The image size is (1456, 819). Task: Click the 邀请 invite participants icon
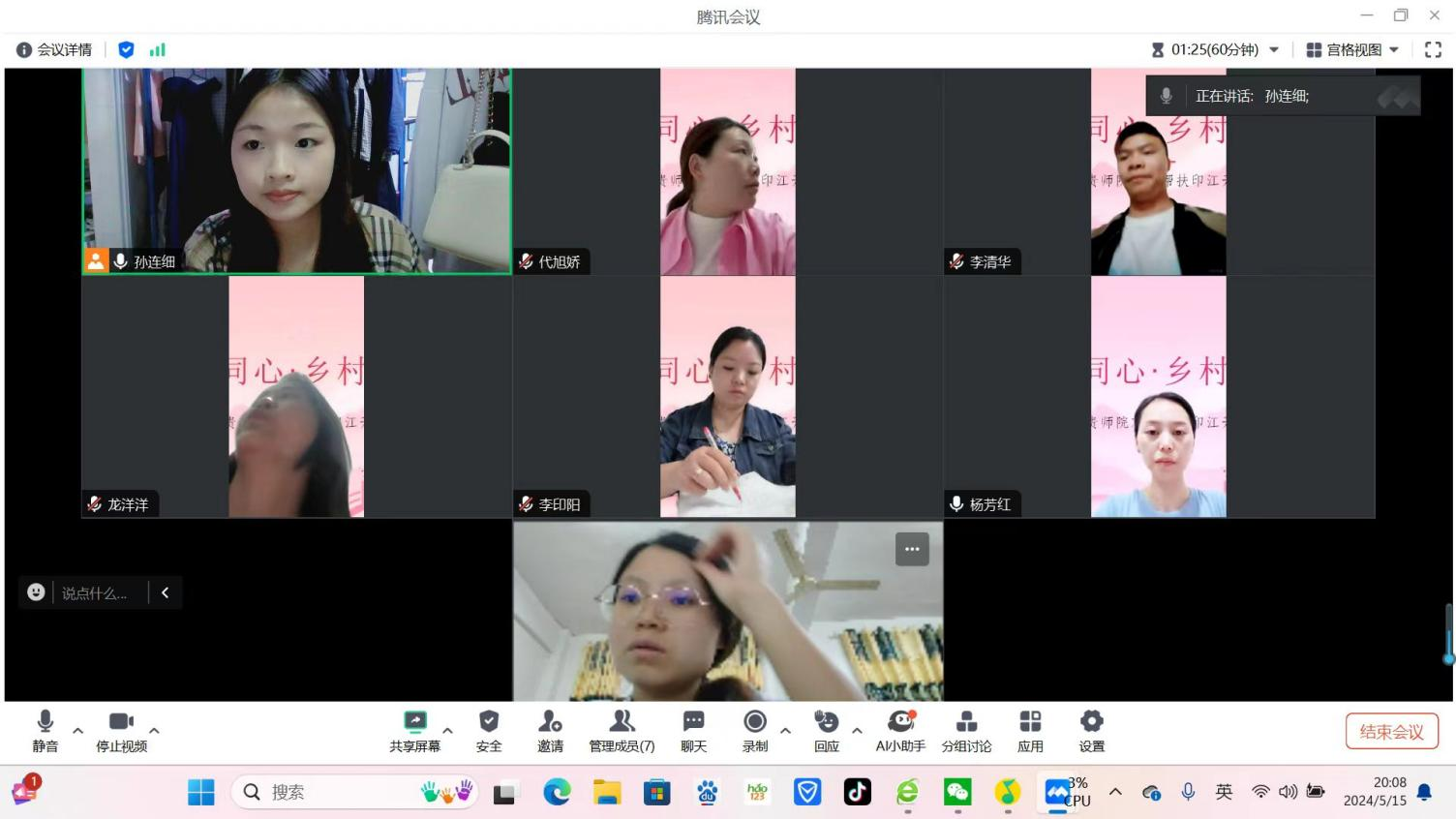tap(550, 731)
